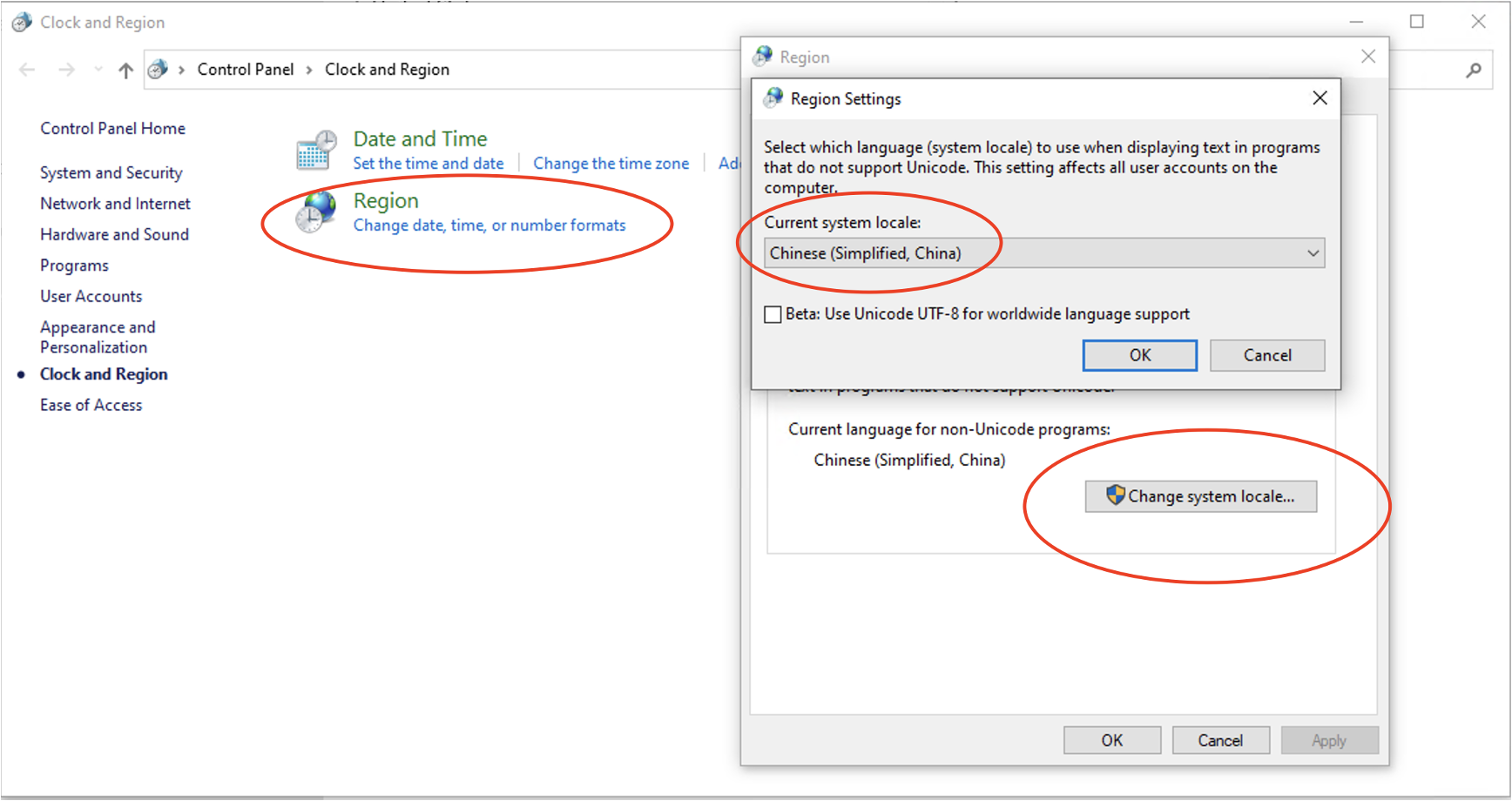Confirm Region Settings with OK

[1140, 355]
